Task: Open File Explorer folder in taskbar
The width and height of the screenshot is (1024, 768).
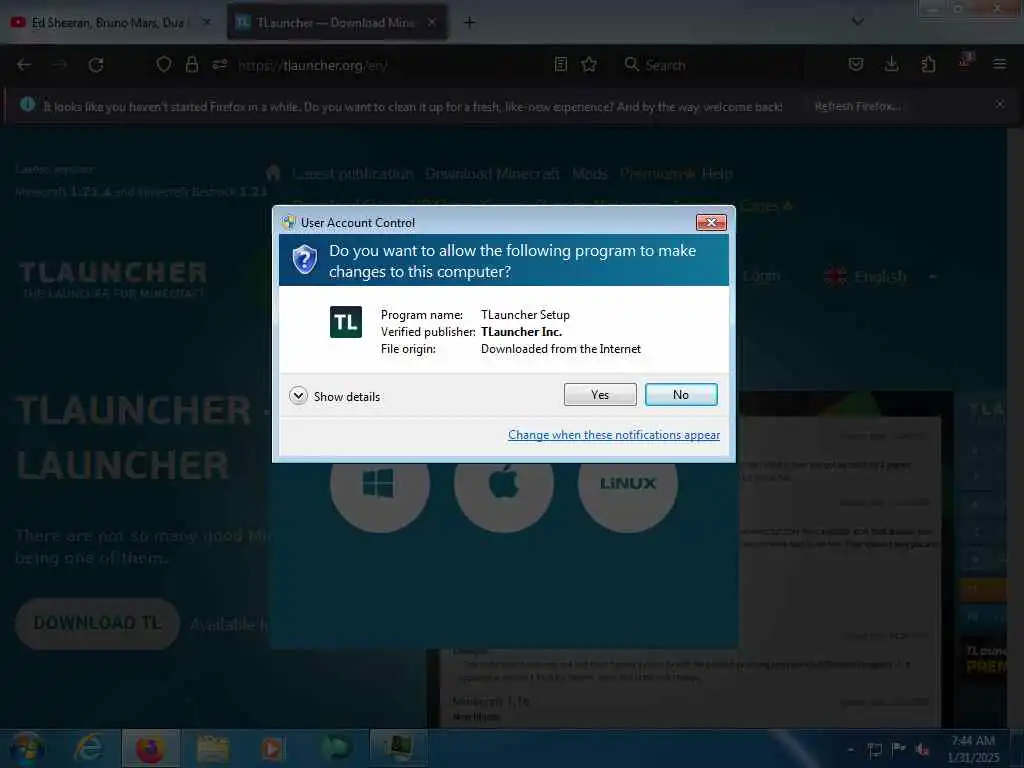Action: [x=213, y=748]
